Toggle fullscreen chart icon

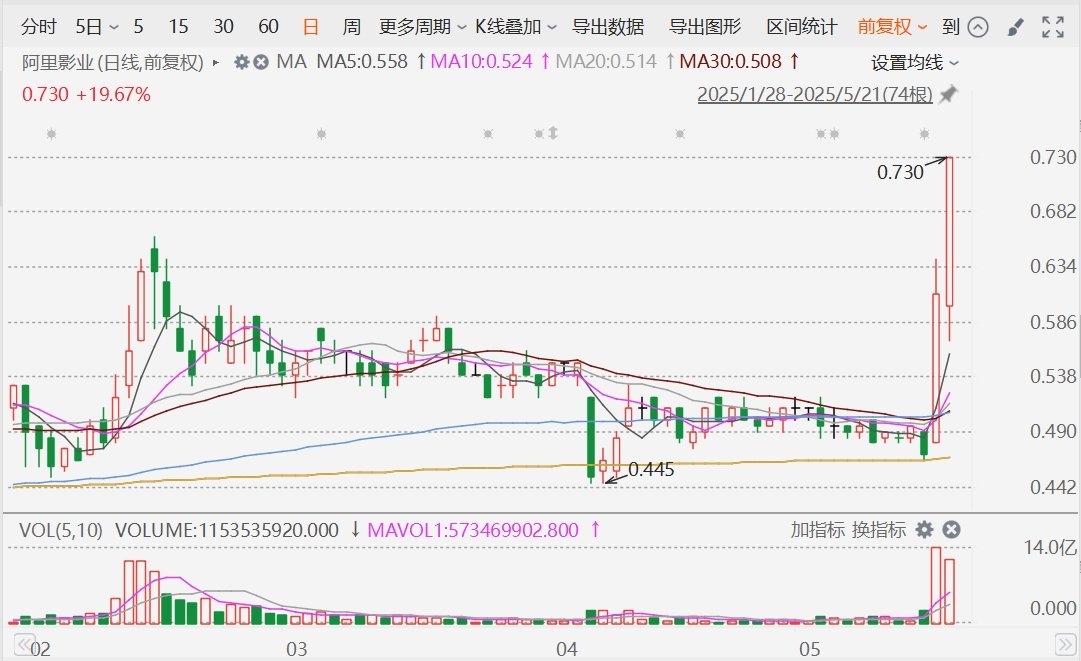tap(1053, 27)
